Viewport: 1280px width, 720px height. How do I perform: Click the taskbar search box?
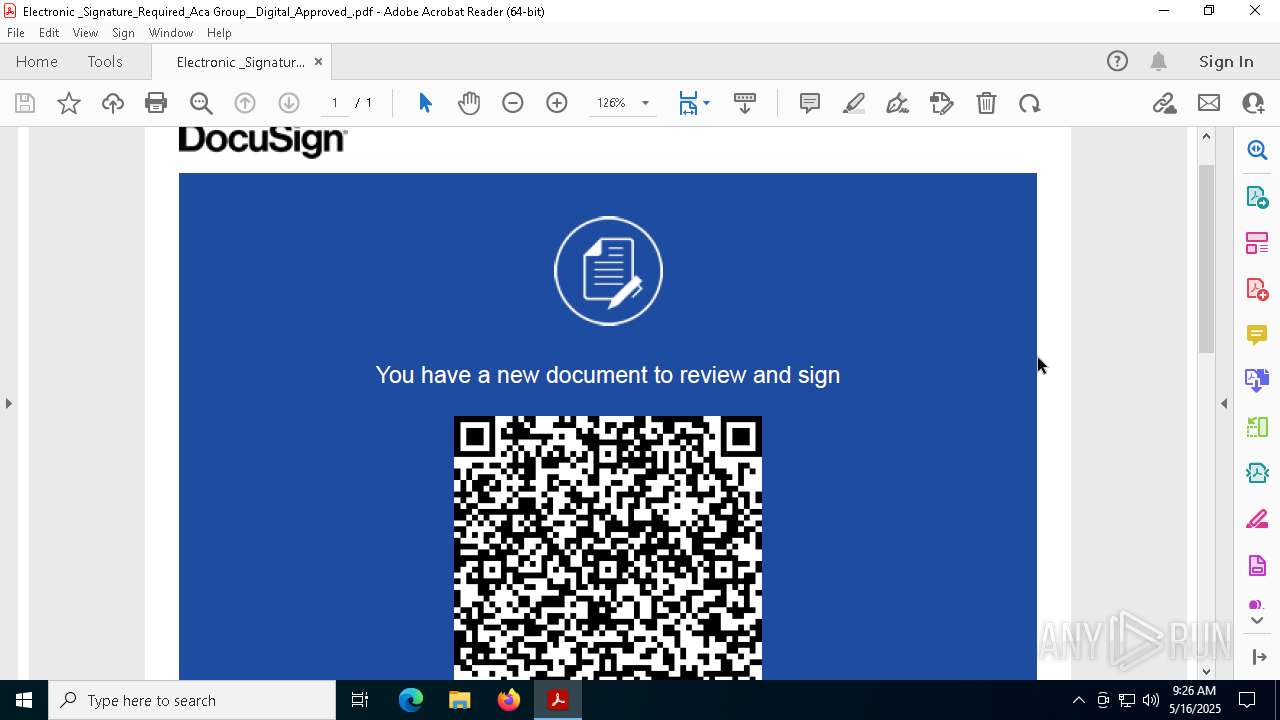192,700
